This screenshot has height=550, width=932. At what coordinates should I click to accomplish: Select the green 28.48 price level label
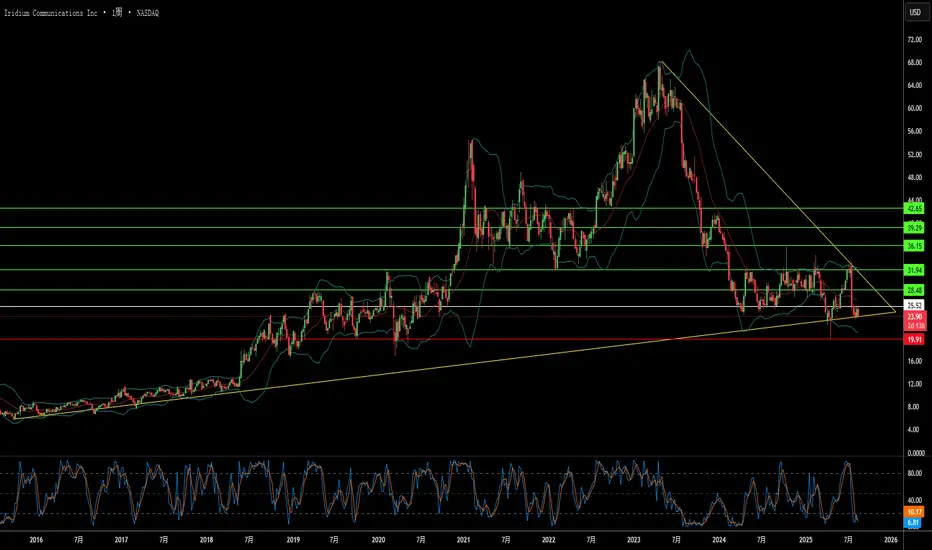914,290
